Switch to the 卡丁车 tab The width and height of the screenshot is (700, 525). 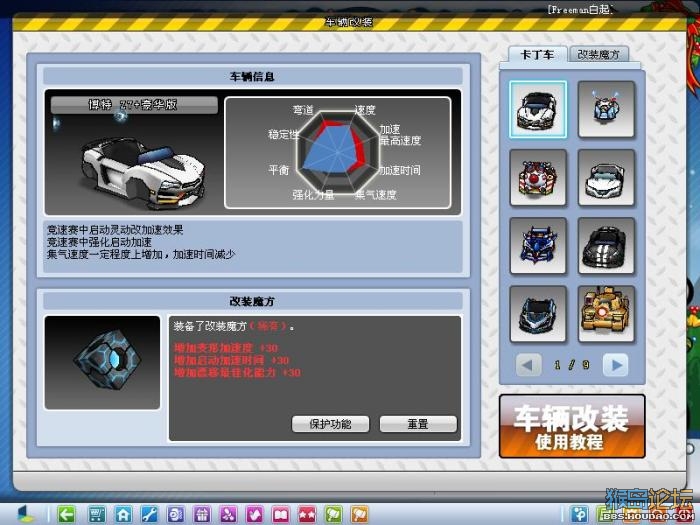(538, 54)
